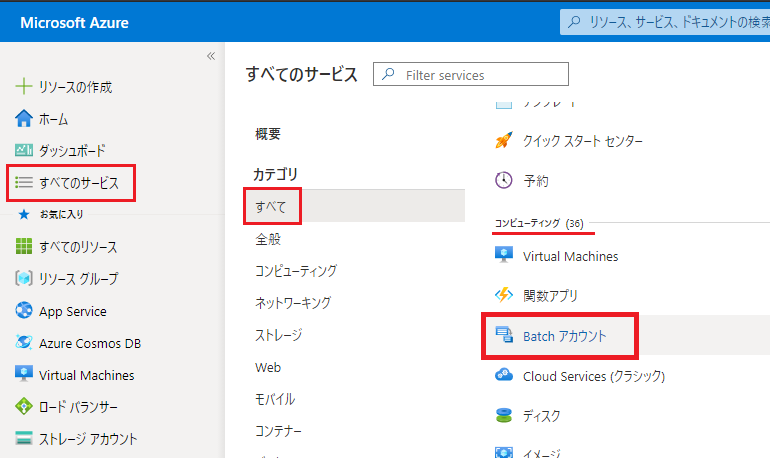Image resolution: width=770 pixels, height=458 pixels.
Task: Click the Cloud Services cloud icon
Action: [x=504, y=375]
